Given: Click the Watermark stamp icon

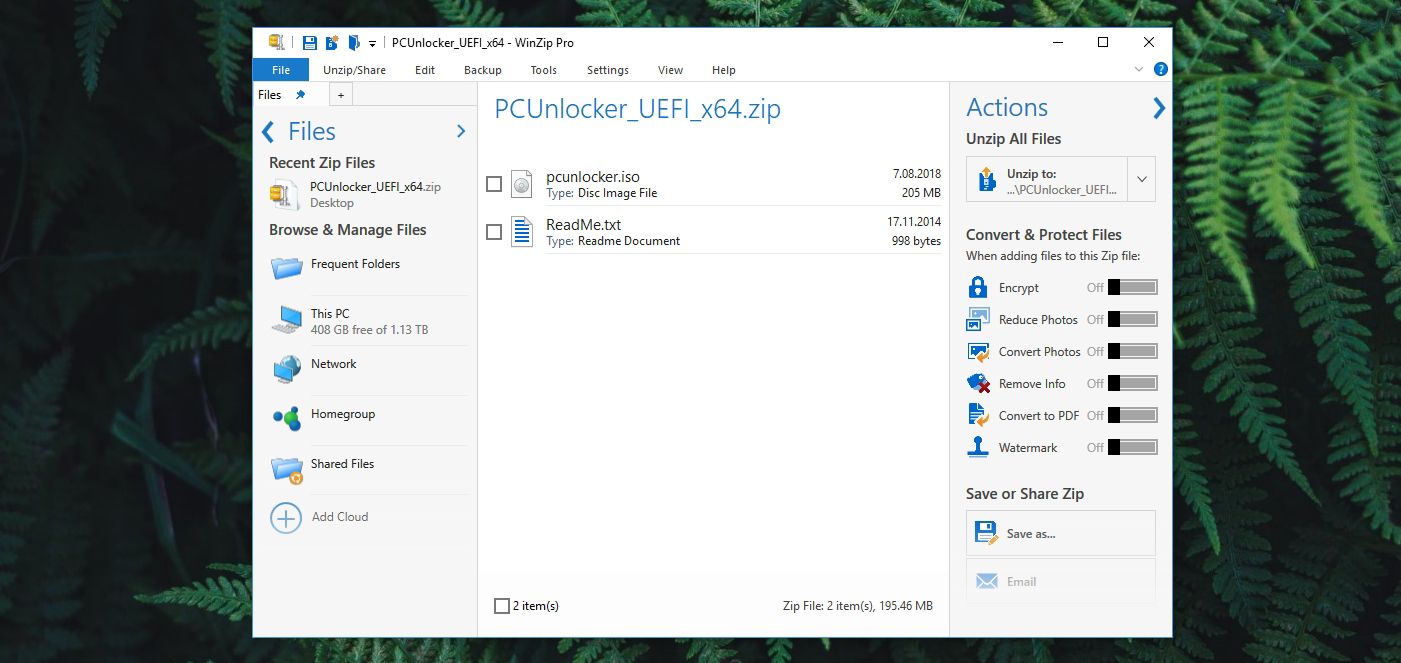Looking at the screenshot, I should coord(978,447).
